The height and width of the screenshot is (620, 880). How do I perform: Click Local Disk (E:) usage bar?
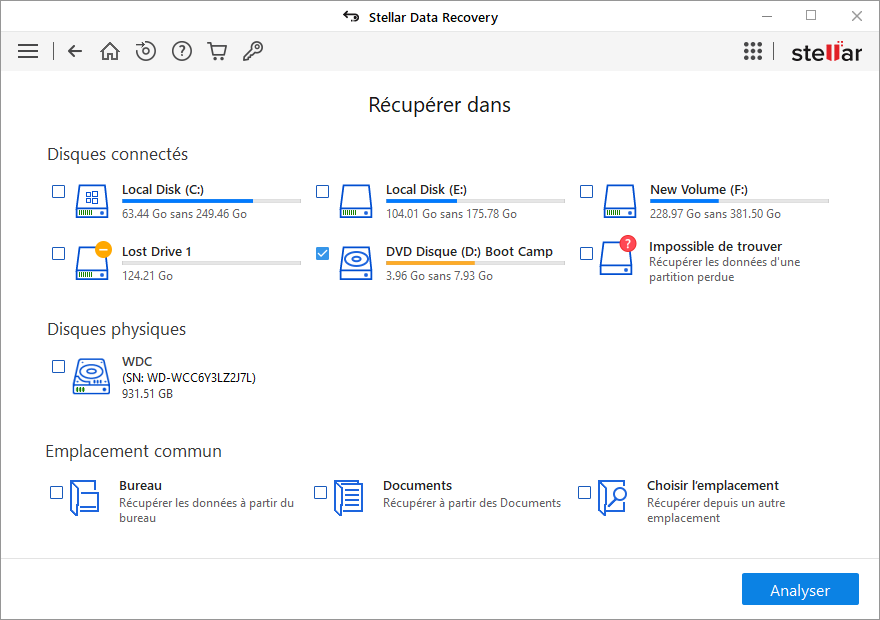[x=474, y=201]
